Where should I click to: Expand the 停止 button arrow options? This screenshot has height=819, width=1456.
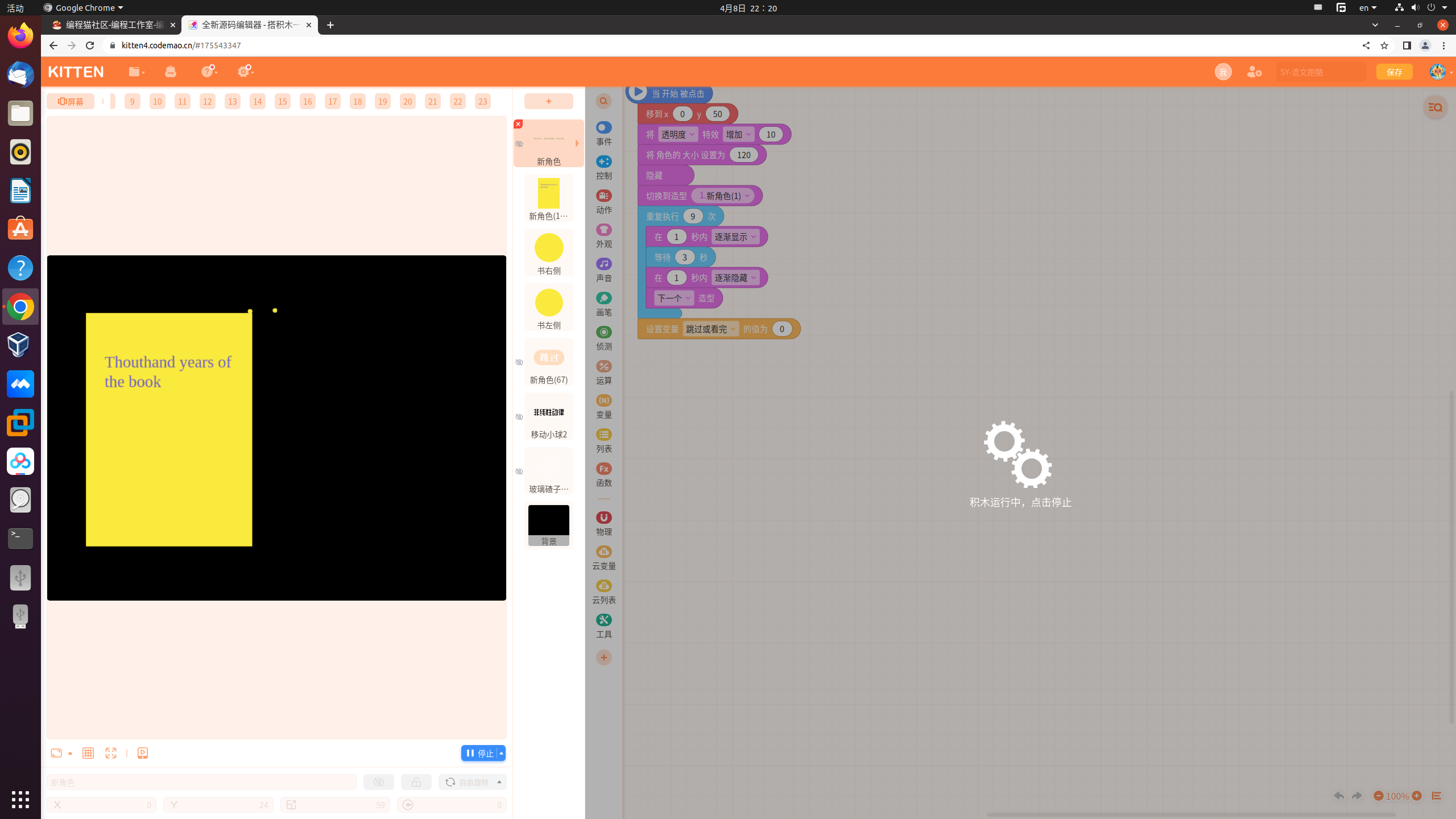[x=501, y=753]
